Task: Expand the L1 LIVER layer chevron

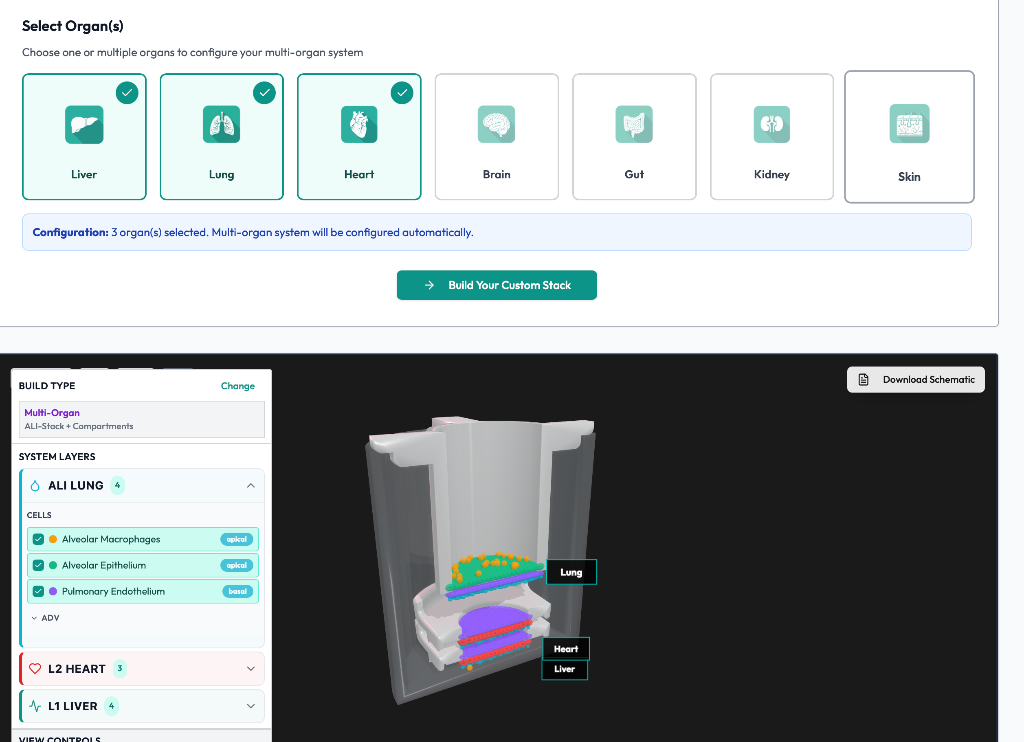Action: pos(251,706)
